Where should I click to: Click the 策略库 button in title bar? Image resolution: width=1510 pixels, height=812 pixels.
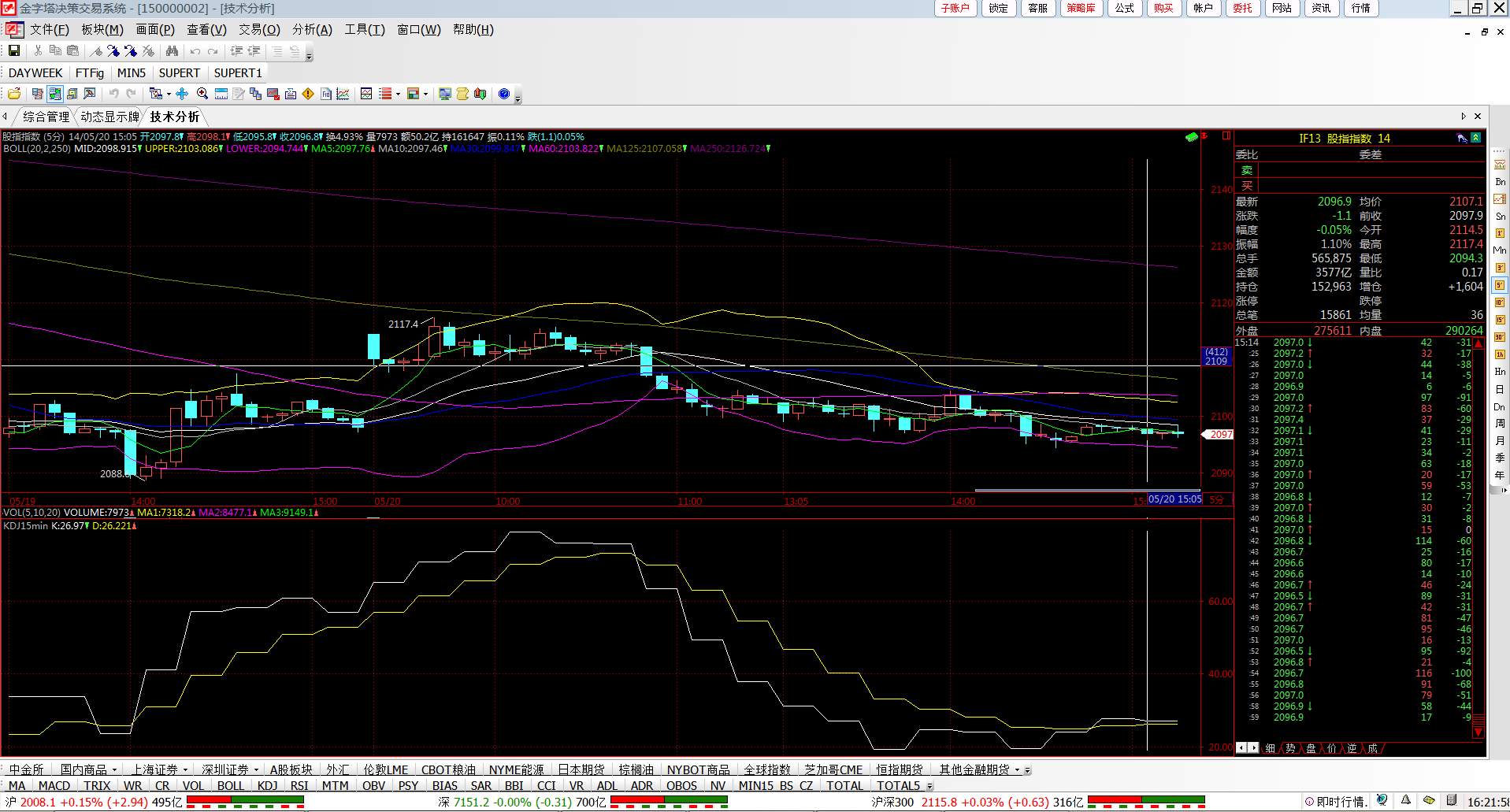pos(1081,8)
